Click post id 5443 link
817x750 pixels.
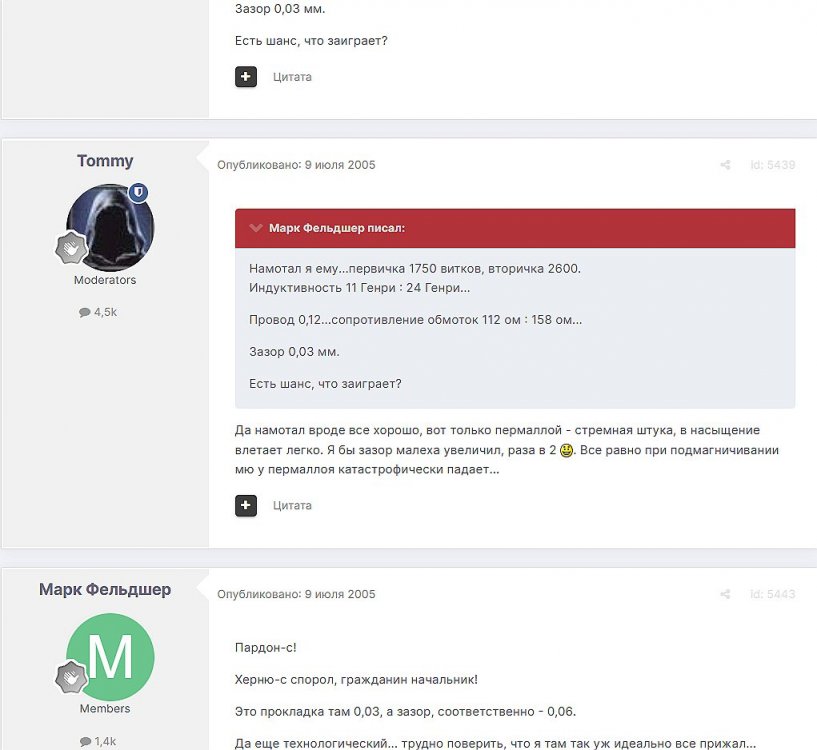tap(773, 594)
